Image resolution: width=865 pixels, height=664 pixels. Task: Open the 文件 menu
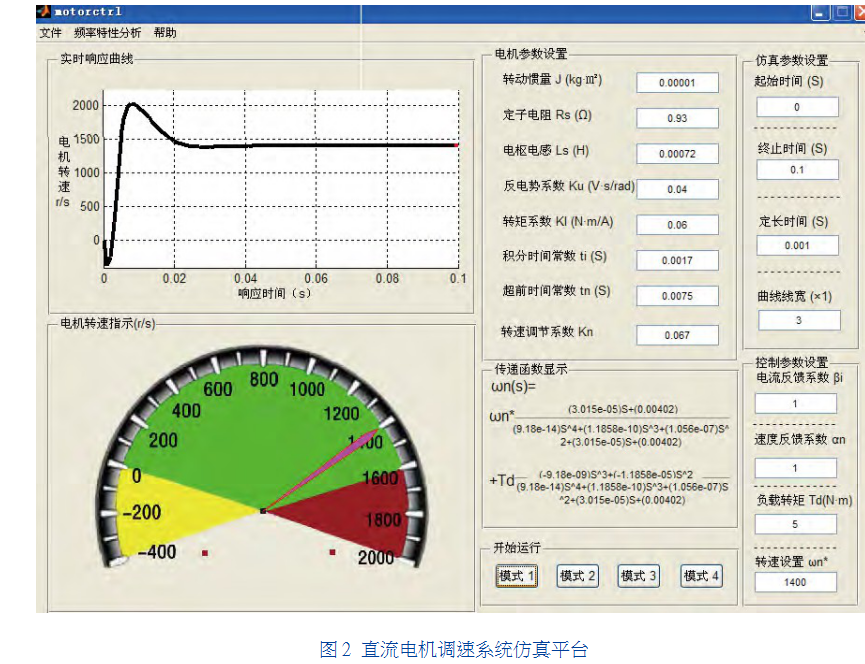(x=50, y=33)
